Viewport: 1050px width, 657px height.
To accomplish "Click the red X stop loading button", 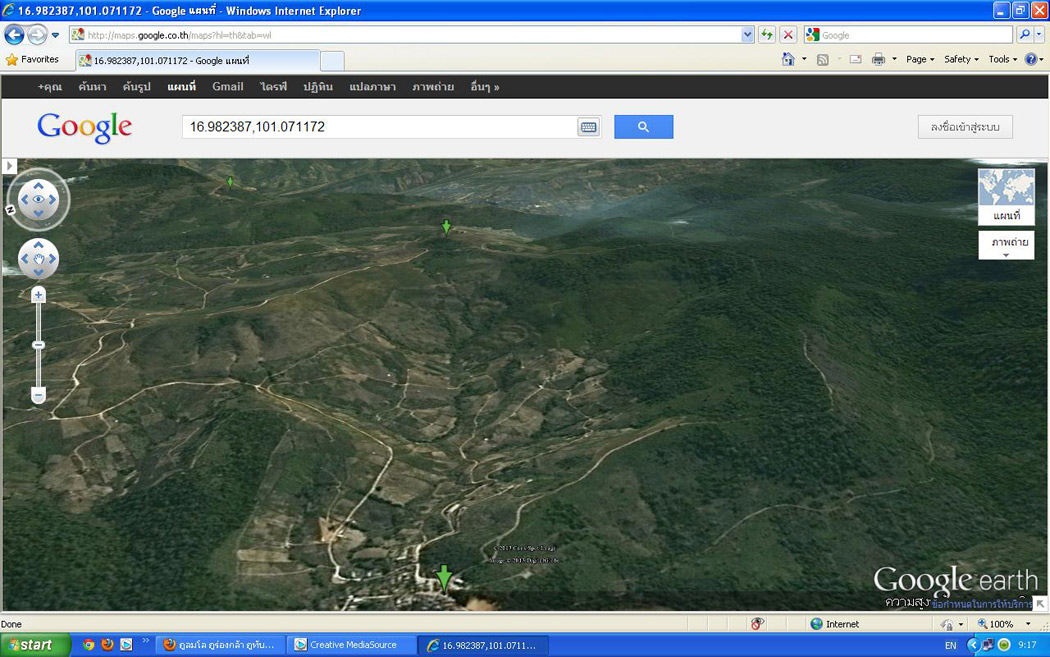I will 788,35.
